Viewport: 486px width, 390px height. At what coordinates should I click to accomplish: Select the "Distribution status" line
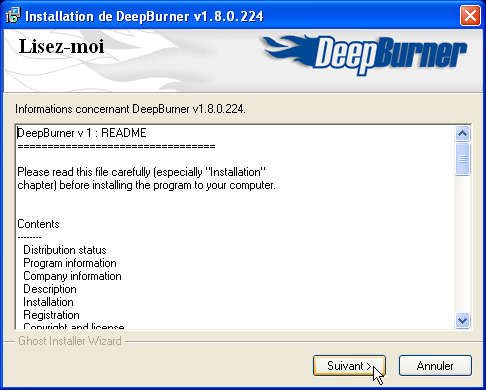65,250
